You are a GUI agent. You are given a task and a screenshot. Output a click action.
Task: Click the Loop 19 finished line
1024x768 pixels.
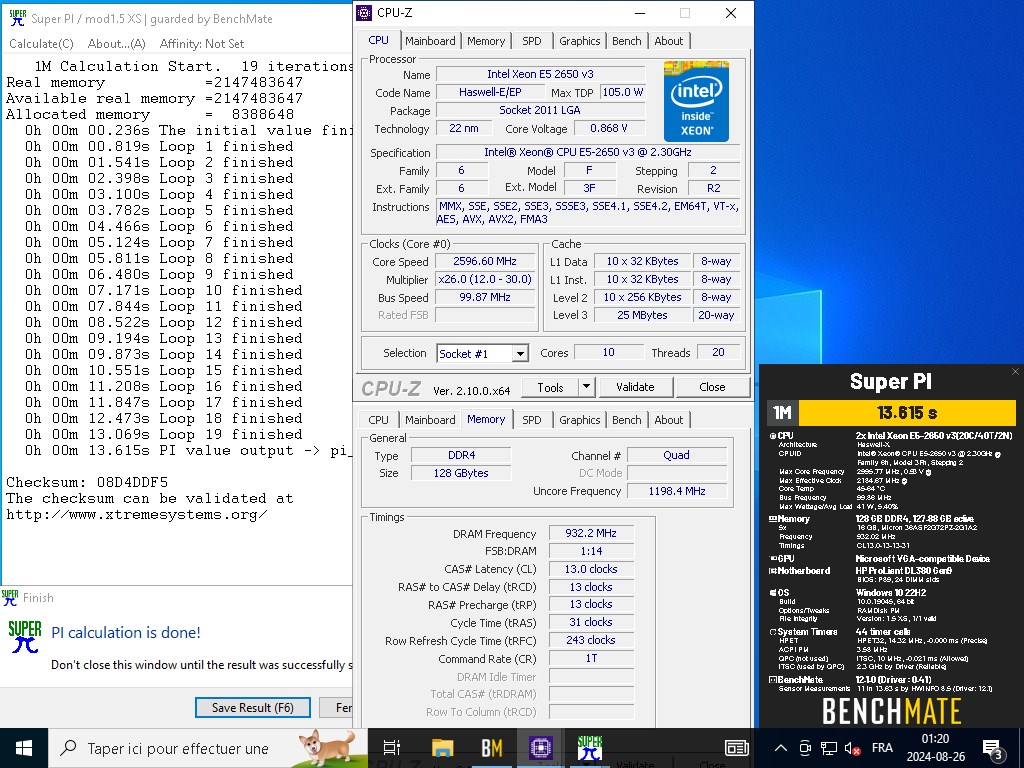coord(164,435)
